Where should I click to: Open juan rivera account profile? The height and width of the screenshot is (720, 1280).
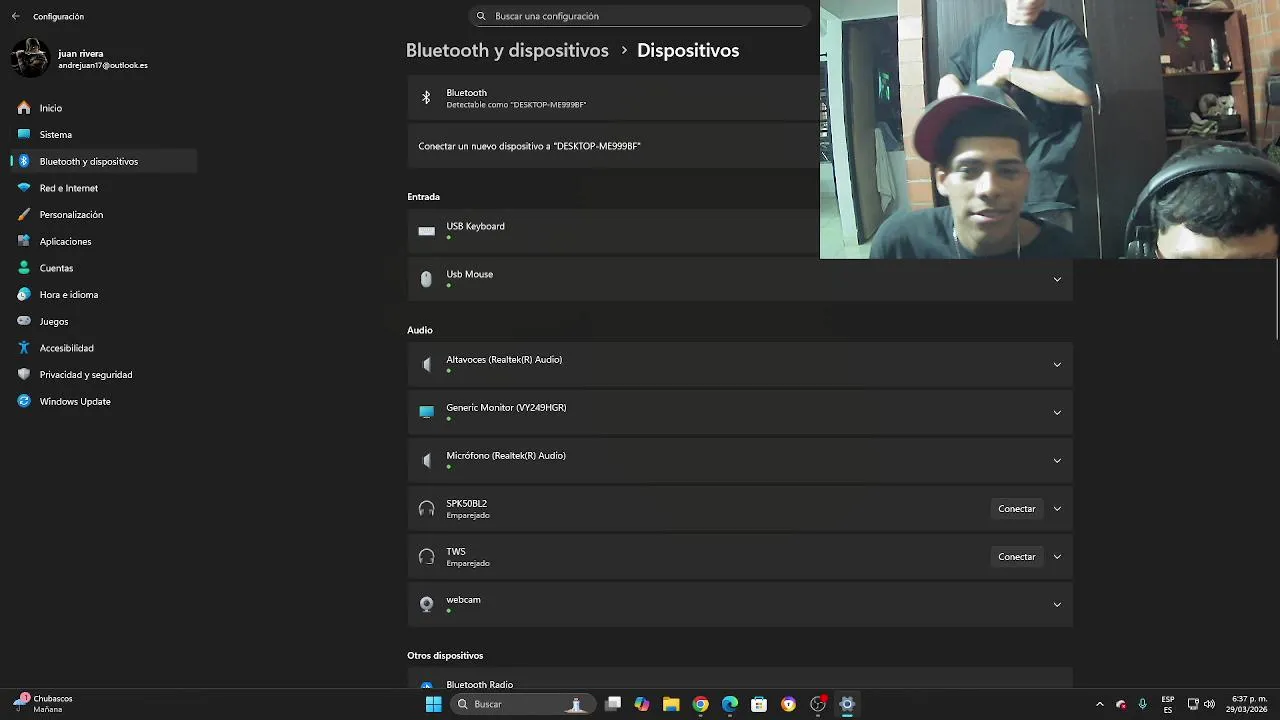[80, 58]
